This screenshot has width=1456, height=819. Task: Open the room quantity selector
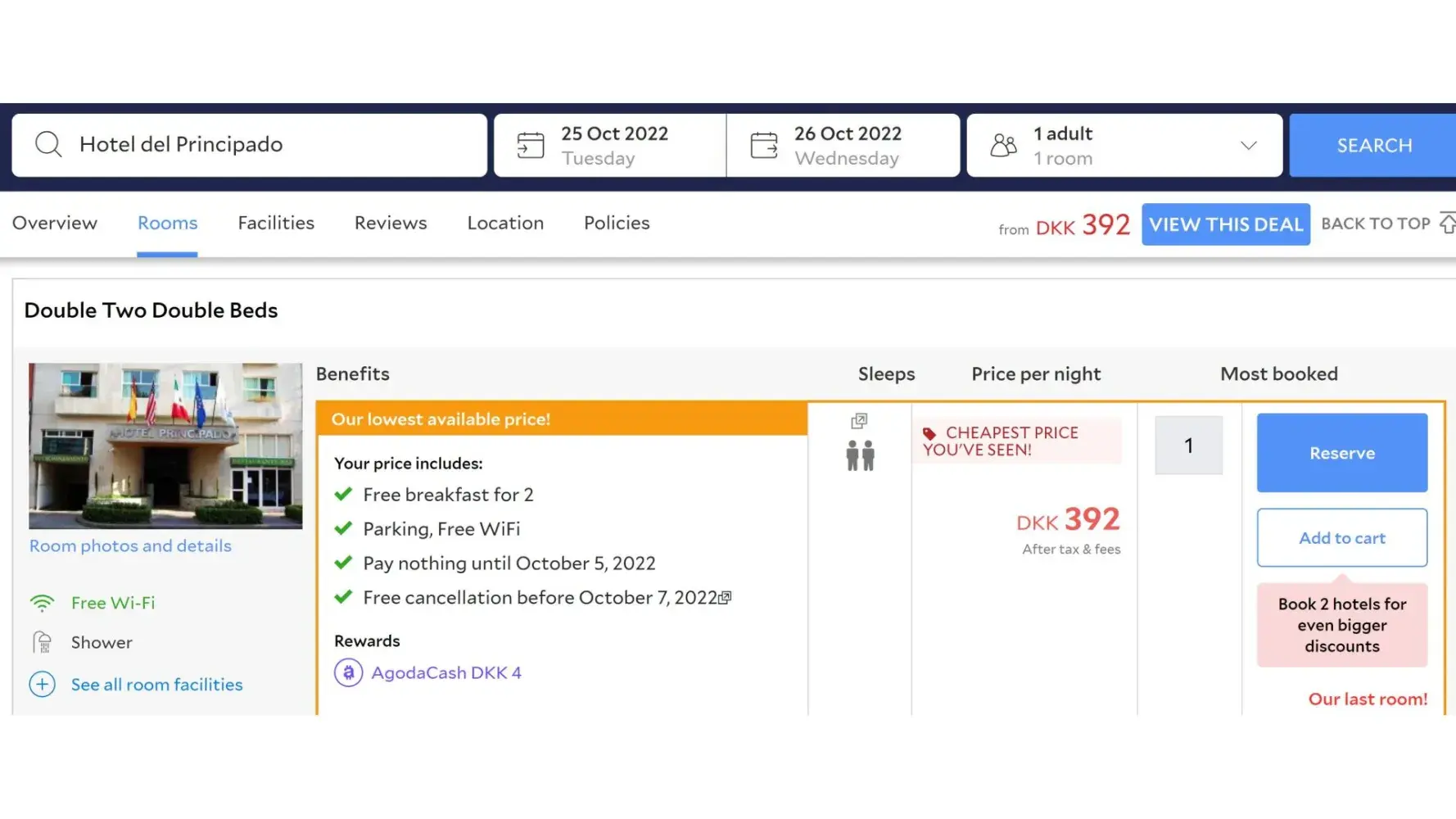1188,446
